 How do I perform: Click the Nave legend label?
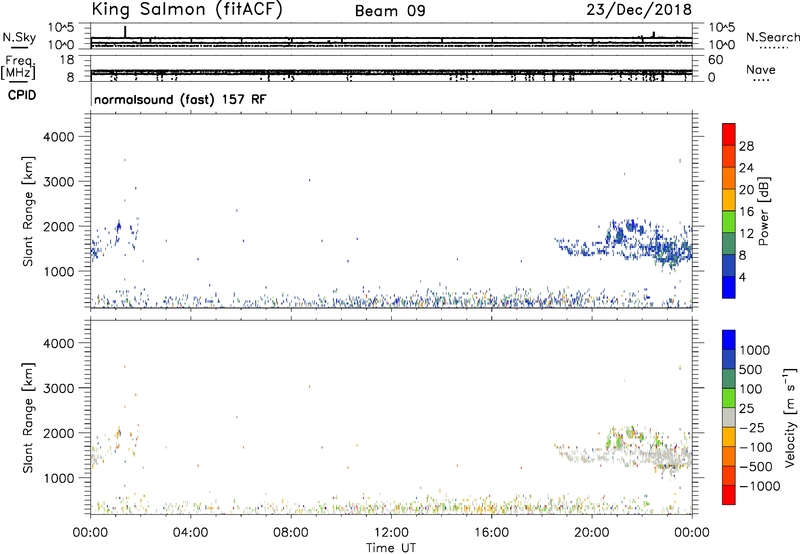point(761,69)
